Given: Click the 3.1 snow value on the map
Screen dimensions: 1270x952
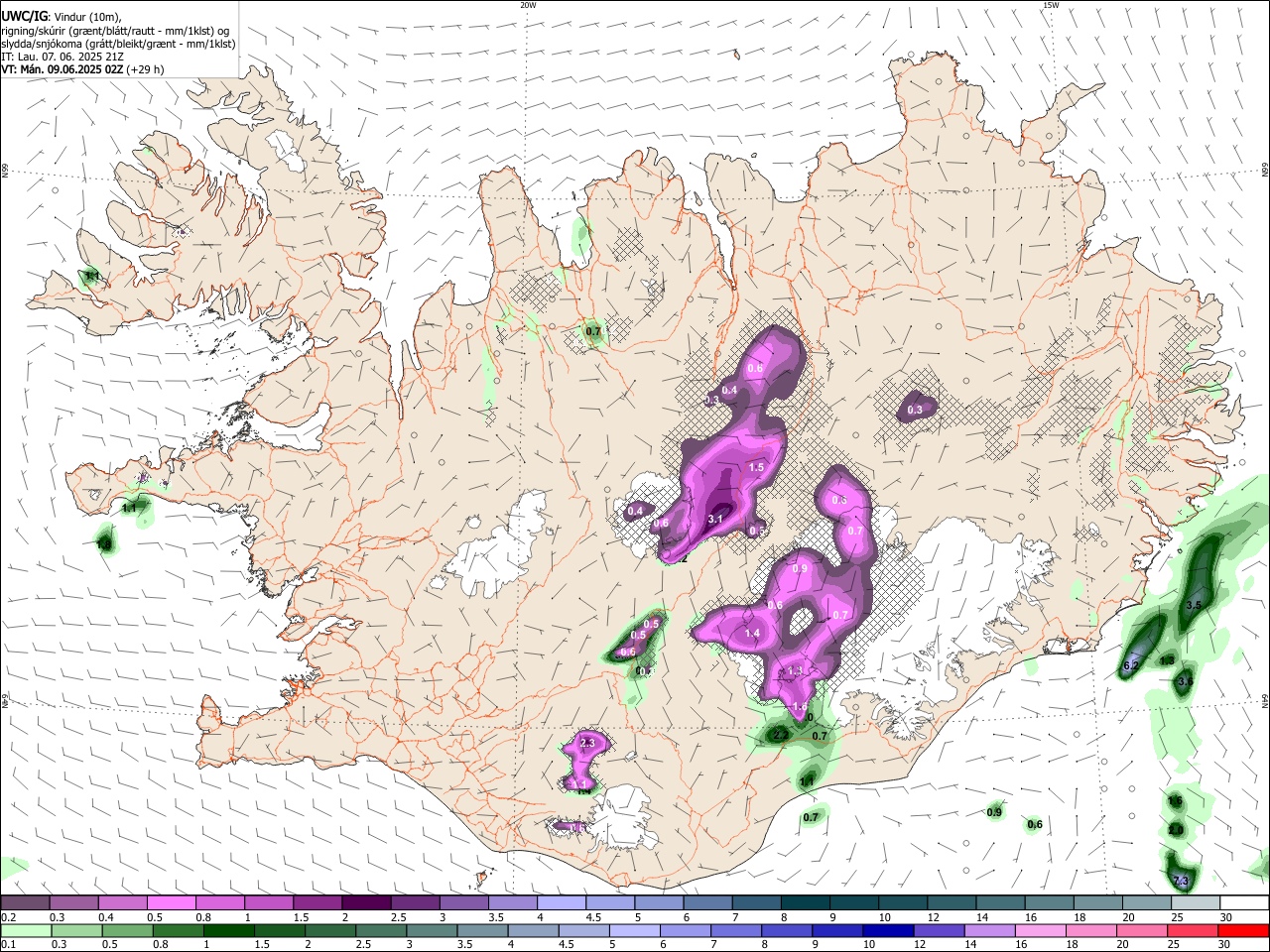Looking at the screenshot, I should pos(715,519).
